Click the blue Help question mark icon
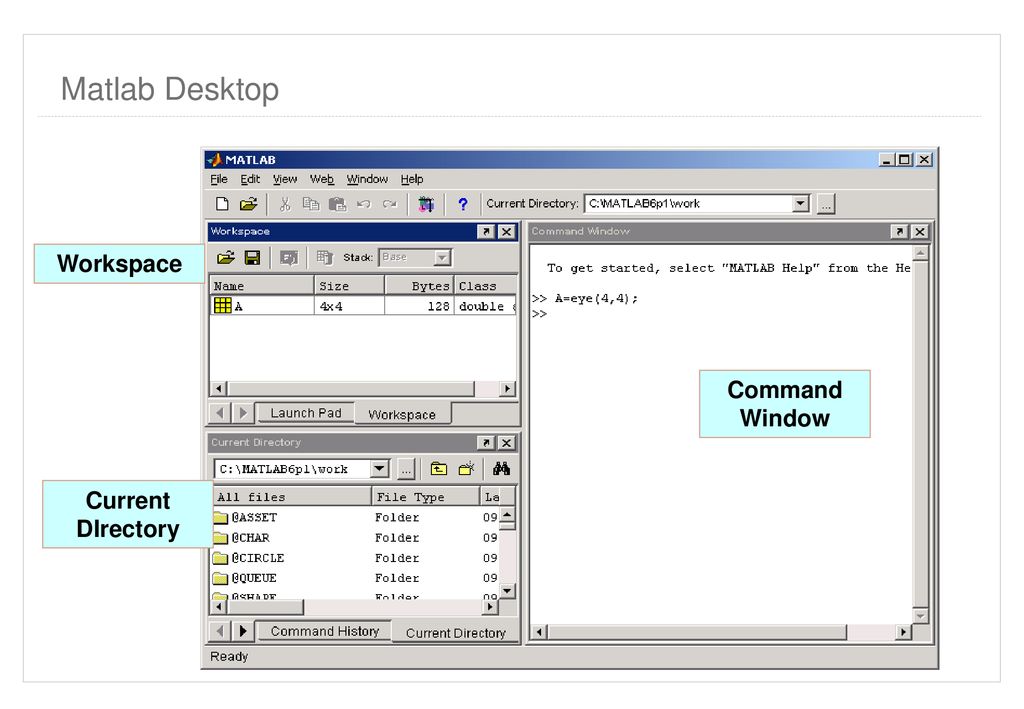This screenshot has width=1024, height=709. point(462,204)
